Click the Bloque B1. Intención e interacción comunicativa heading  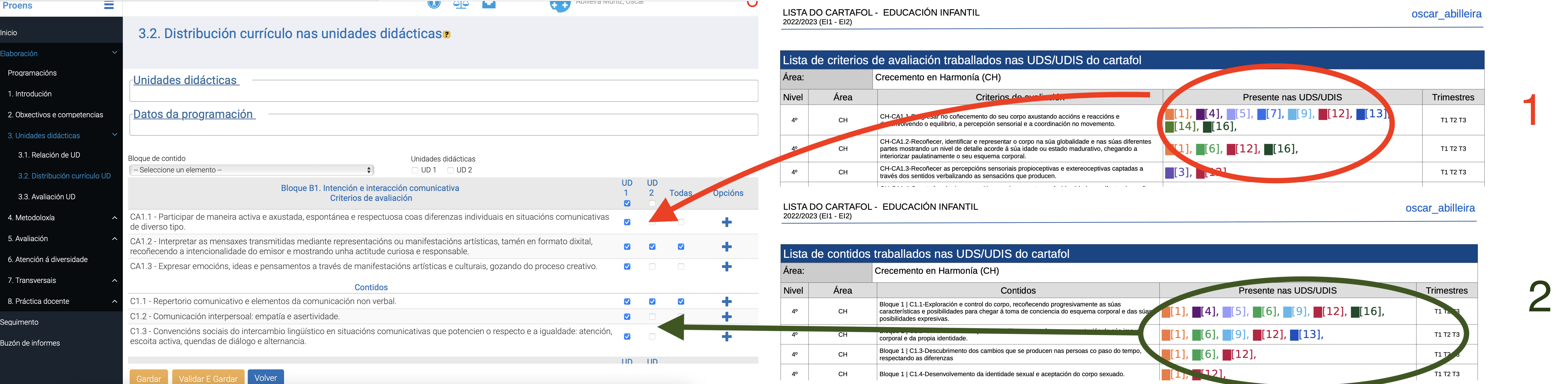[370, 188]
